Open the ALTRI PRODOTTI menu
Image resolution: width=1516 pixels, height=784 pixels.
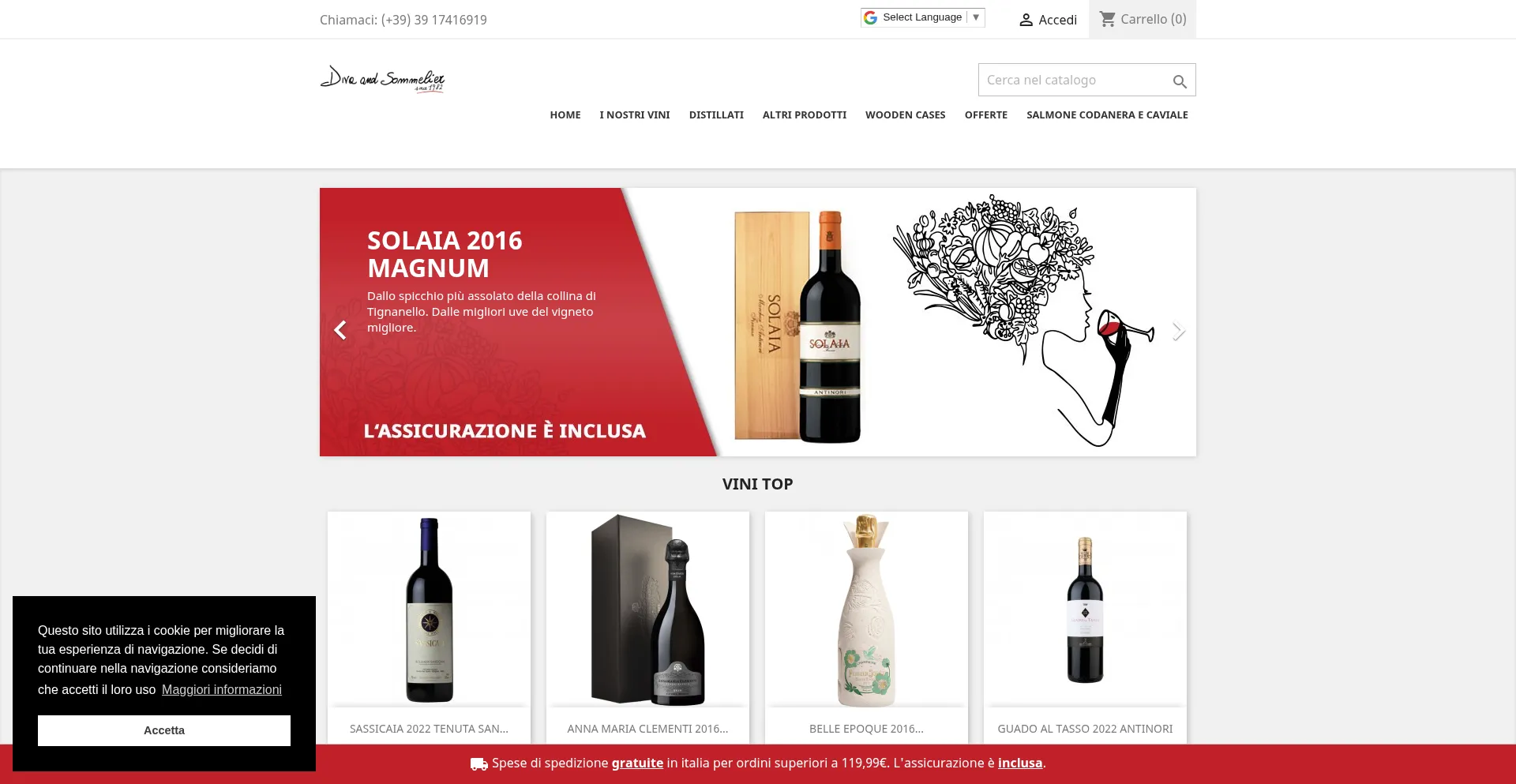tap(805, 115)
